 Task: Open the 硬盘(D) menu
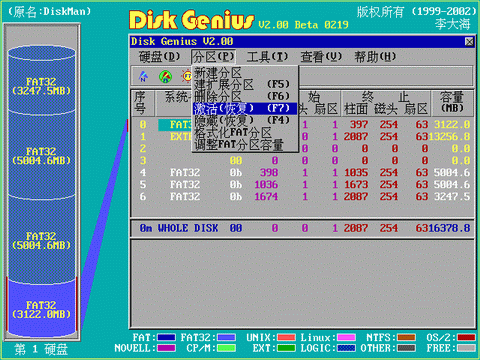click(x=159, y=57)
